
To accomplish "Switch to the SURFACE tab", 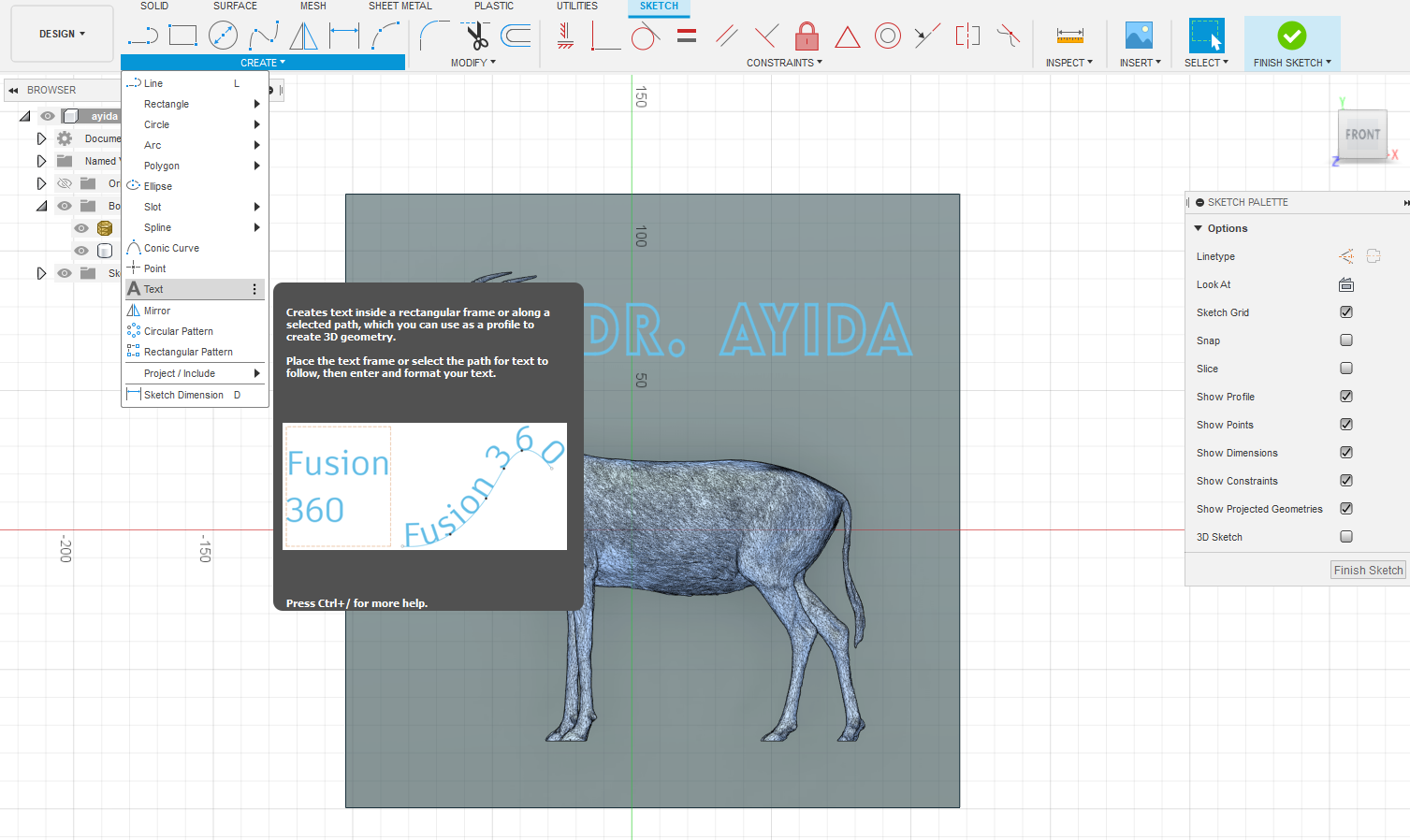I will tap(235, 7).
